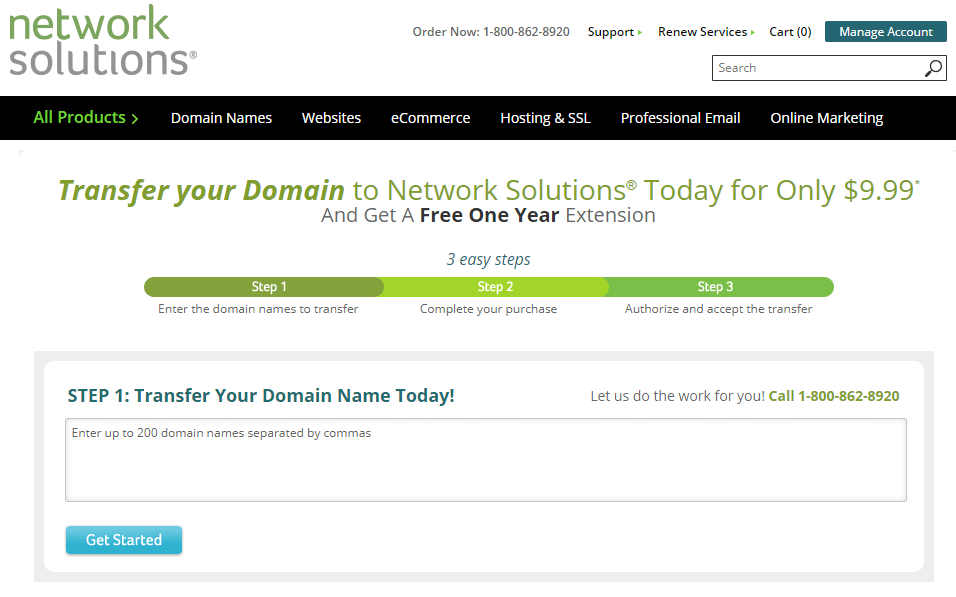
Task: View the Cart (0) link
Action: (790, 32)
